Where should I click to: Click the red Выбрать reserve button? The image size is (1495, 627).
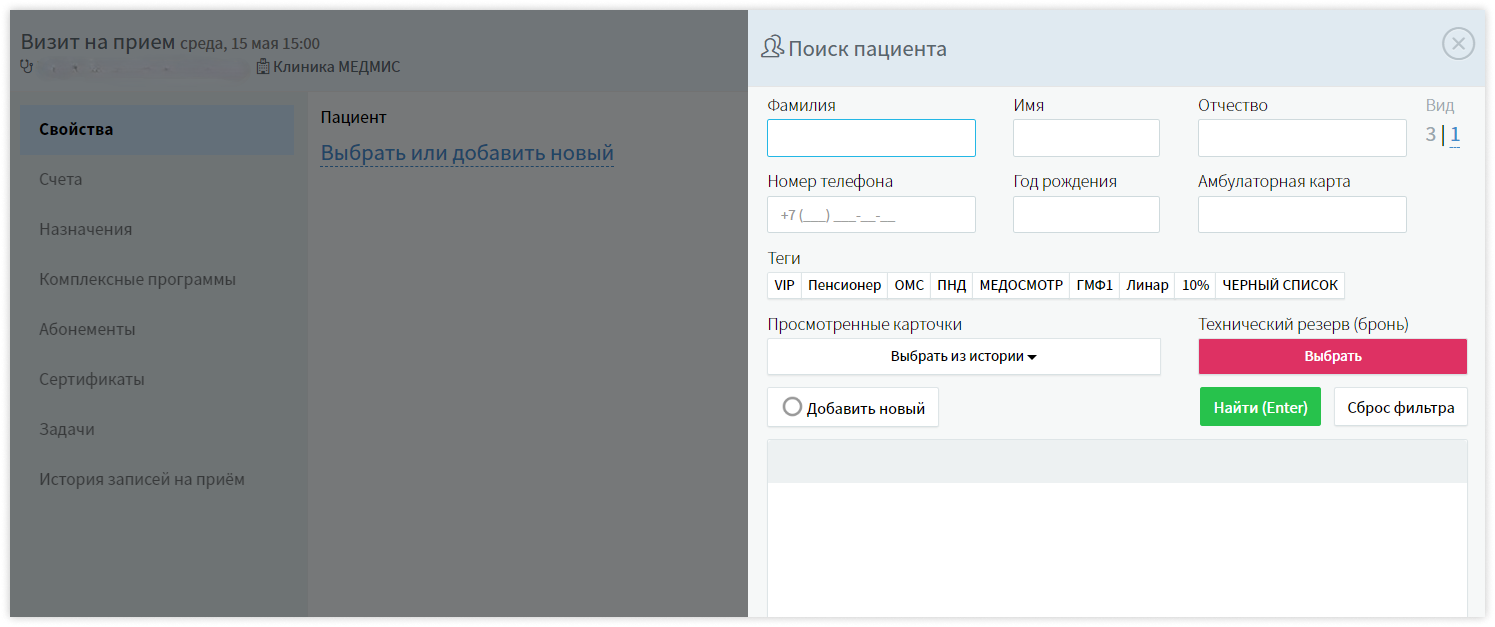pos(1333,356)
